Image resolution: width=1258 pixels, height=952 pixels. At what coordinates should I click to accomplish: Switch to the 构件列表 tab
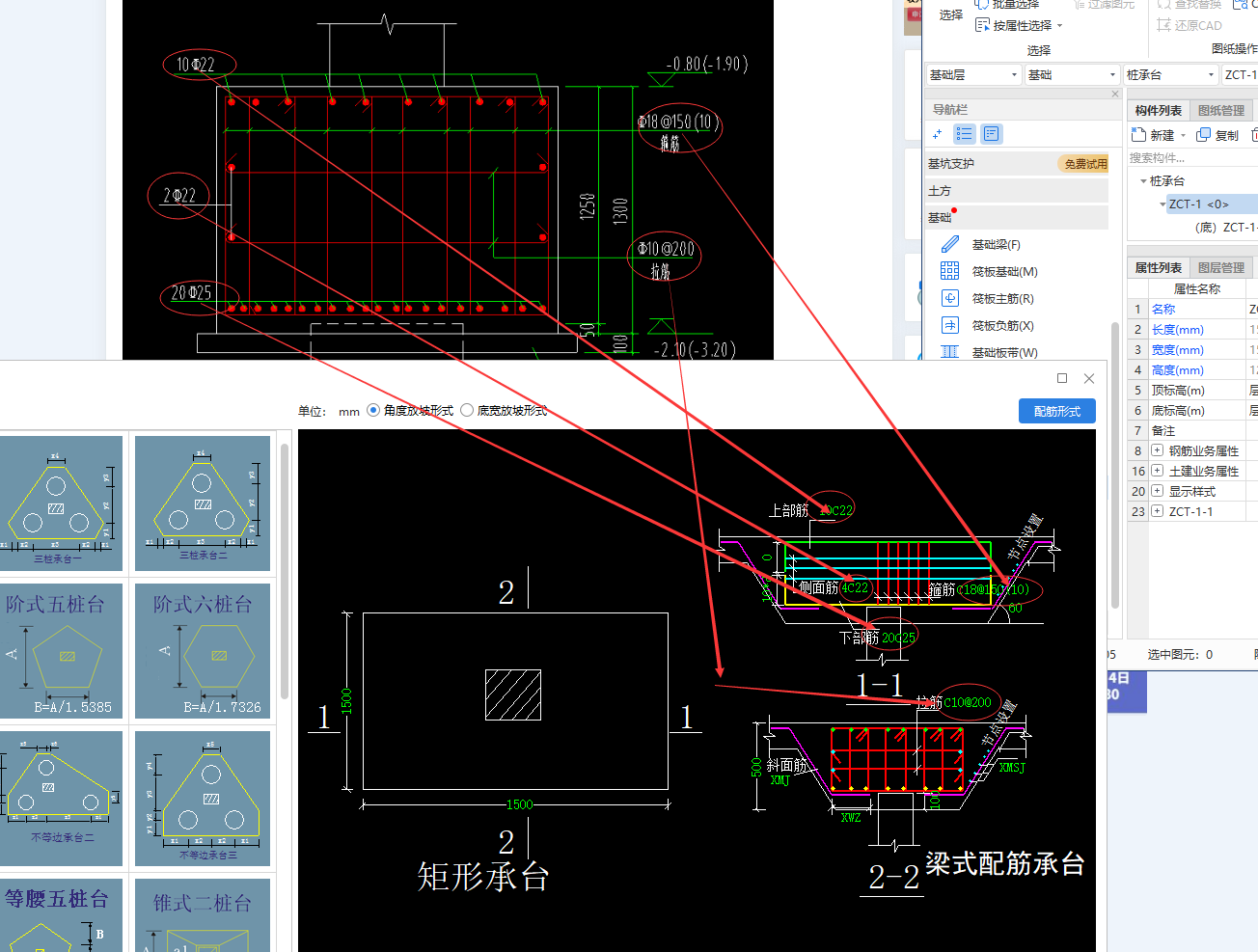(x=1158, y=110)
